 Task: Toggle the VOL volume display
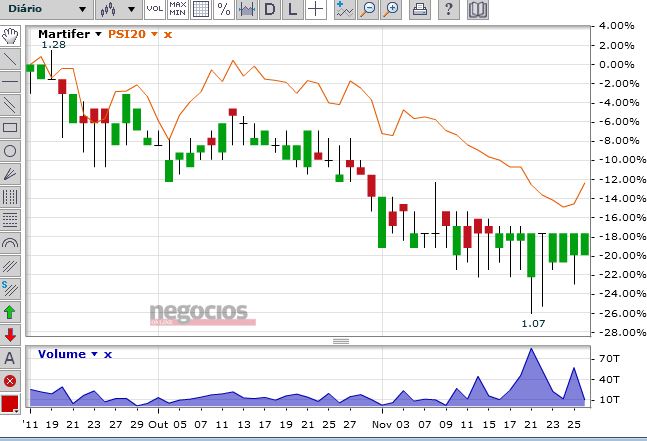tap(155, 9)
